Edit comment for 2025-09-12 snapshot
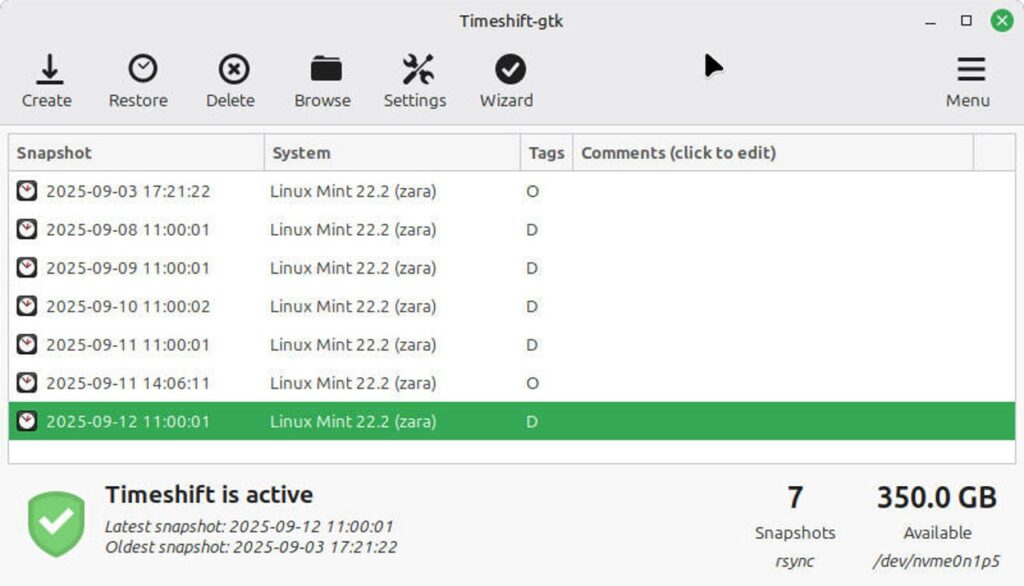The image size is (1024, 586). 772,422
